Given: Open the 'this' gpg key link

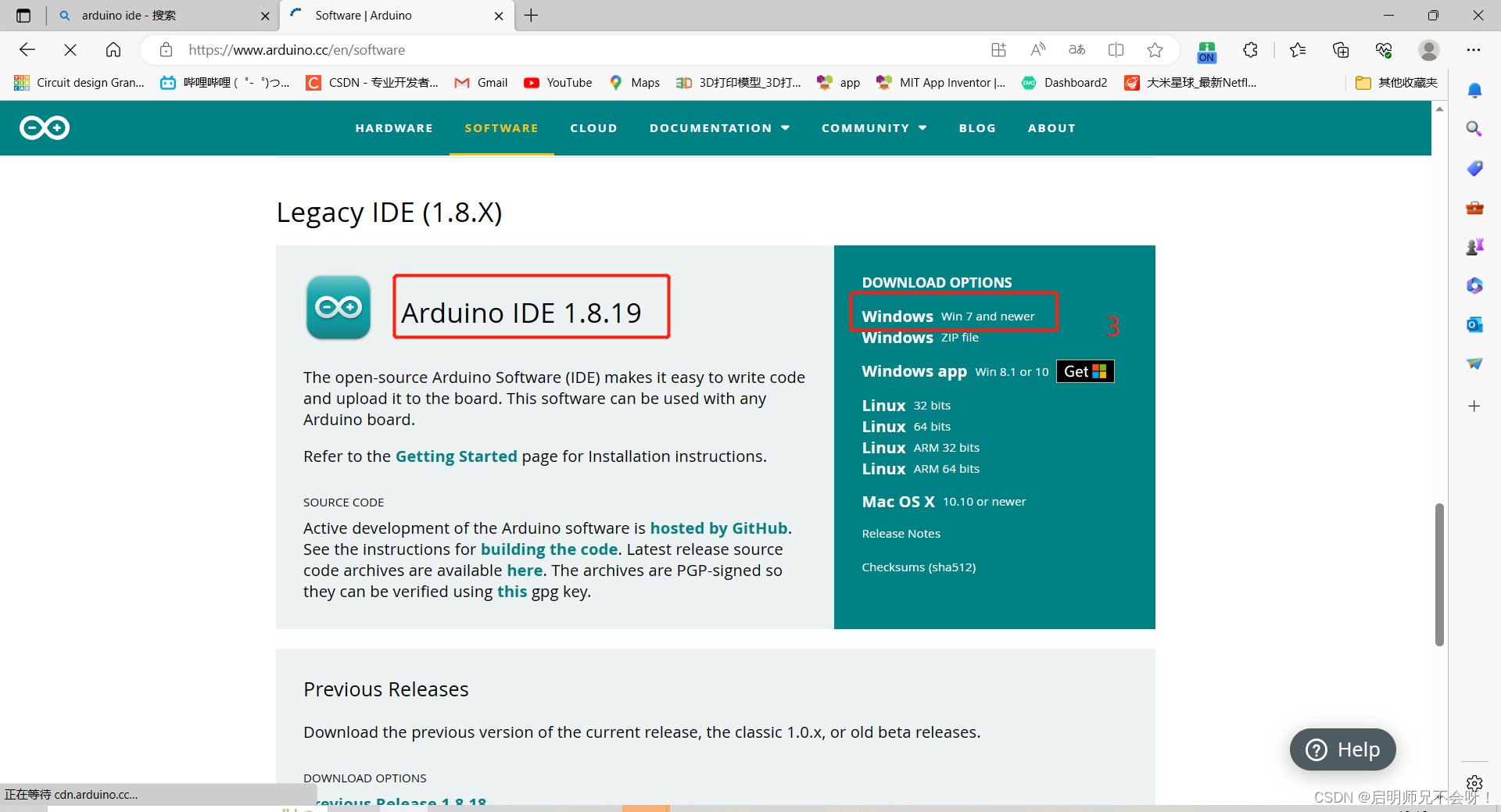Looking at the screenshot, I should click(512, 592).
